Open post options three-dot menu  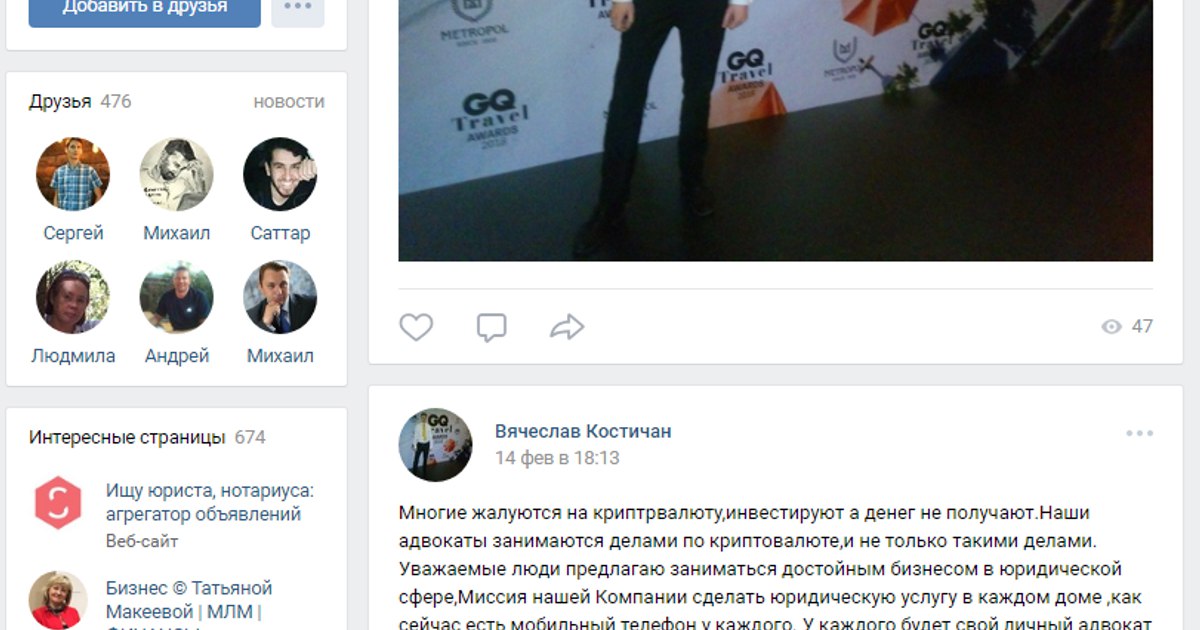pos(1139,433)
